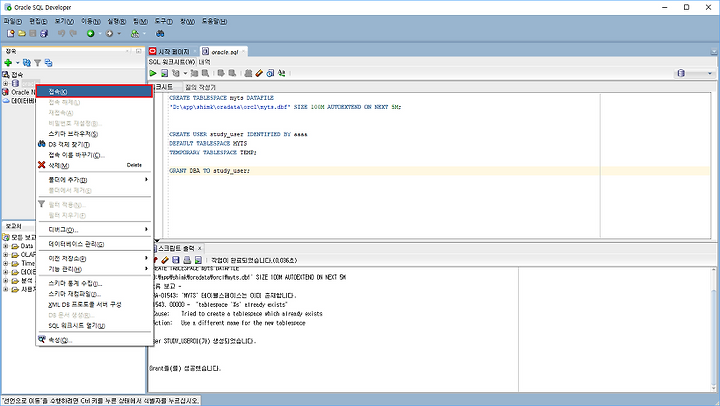
Task: Click the binoculars Find DB object toolbar icon
Action: coord(160,34)
